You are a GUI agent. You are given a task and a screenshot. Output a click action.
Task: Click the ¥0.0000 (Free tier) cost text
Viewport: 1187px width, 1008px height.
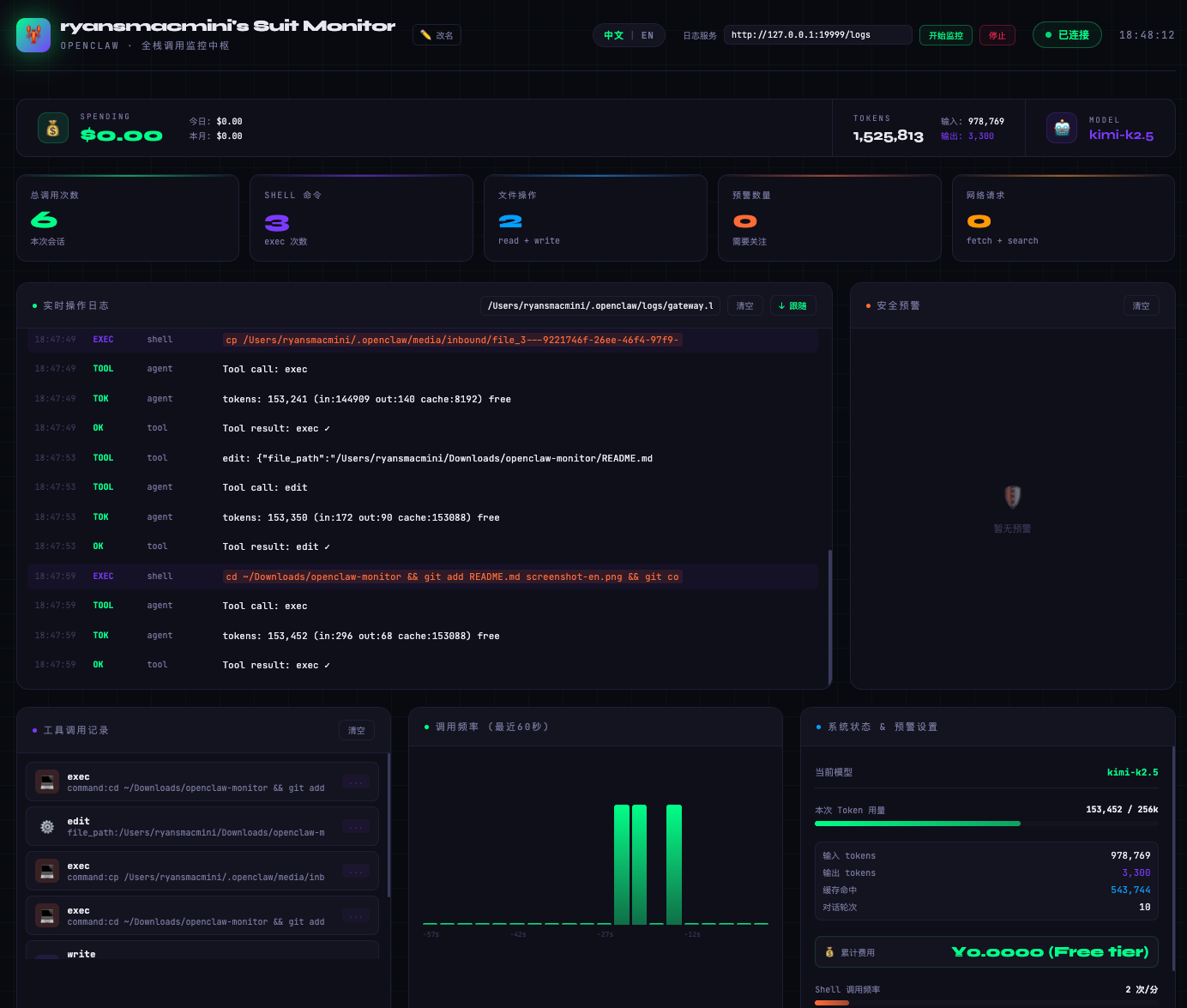coord(1050,952)
